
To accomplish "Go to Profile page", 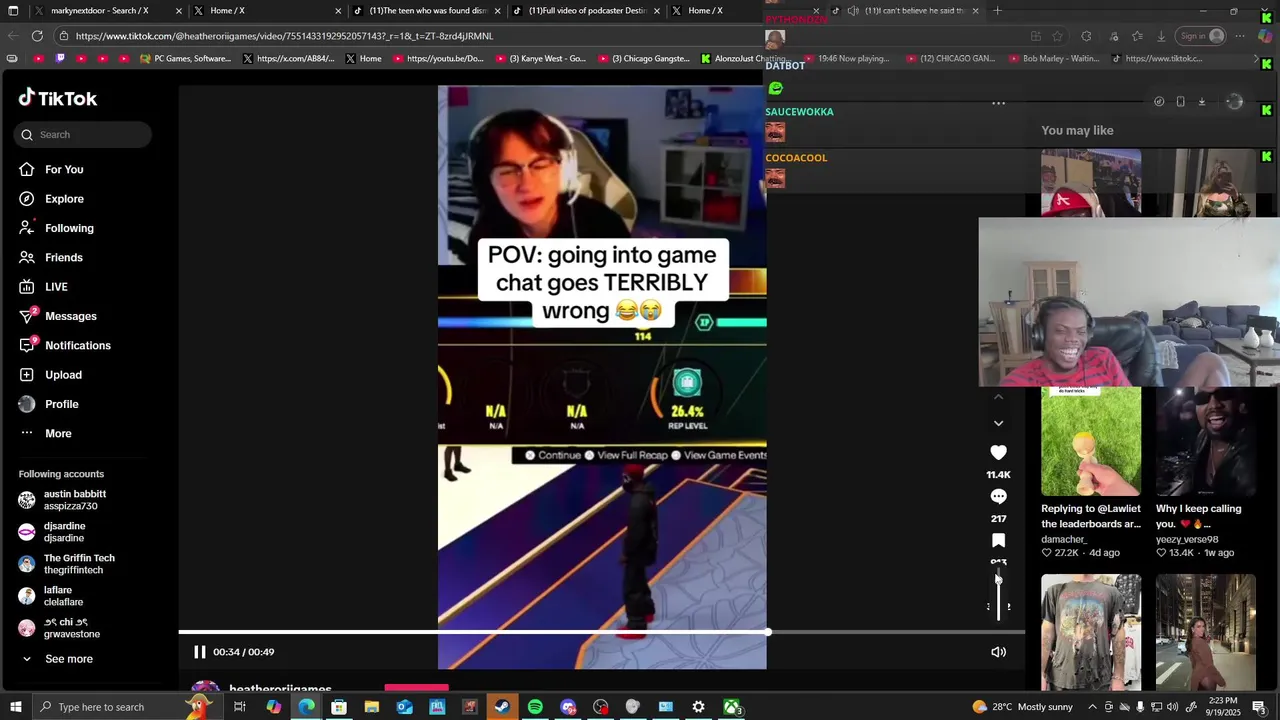I will click(x=48, y=404).
